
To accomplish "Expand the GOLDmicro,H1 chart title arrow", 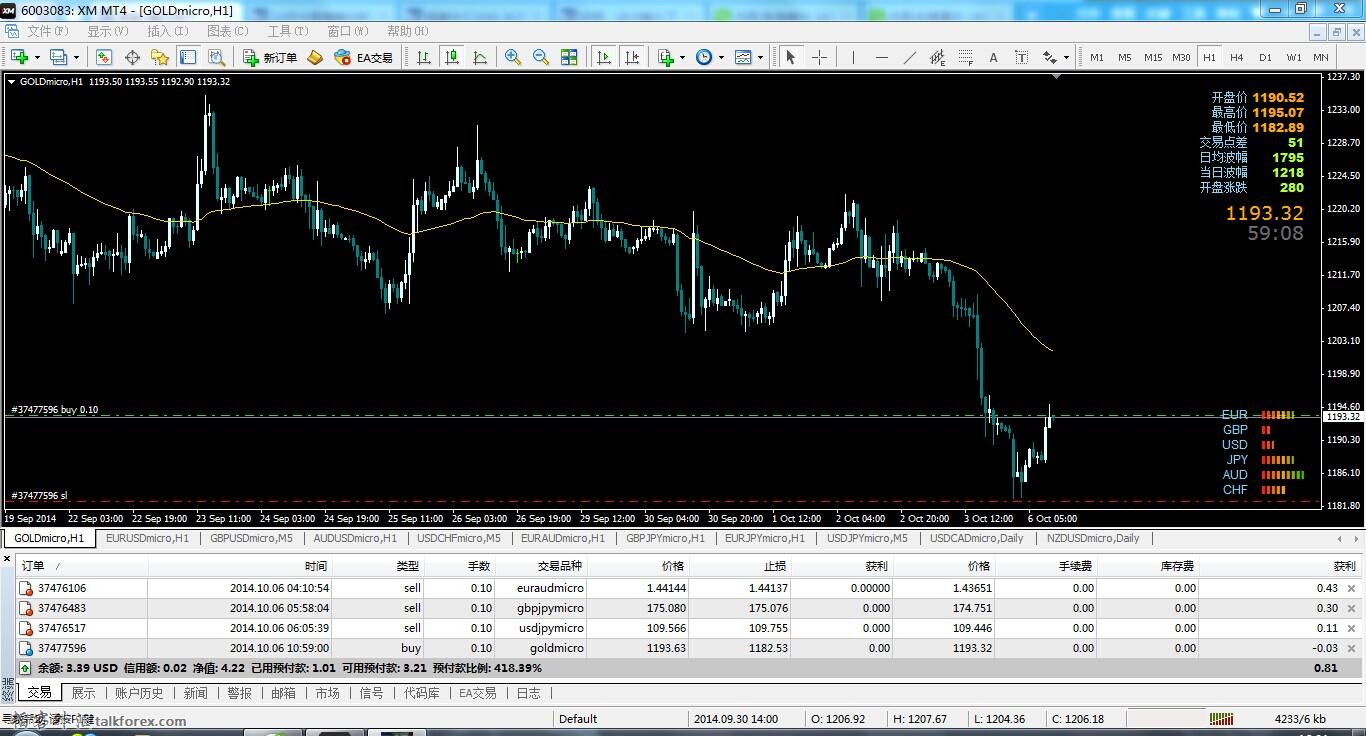I will click(x=11, y=81).
